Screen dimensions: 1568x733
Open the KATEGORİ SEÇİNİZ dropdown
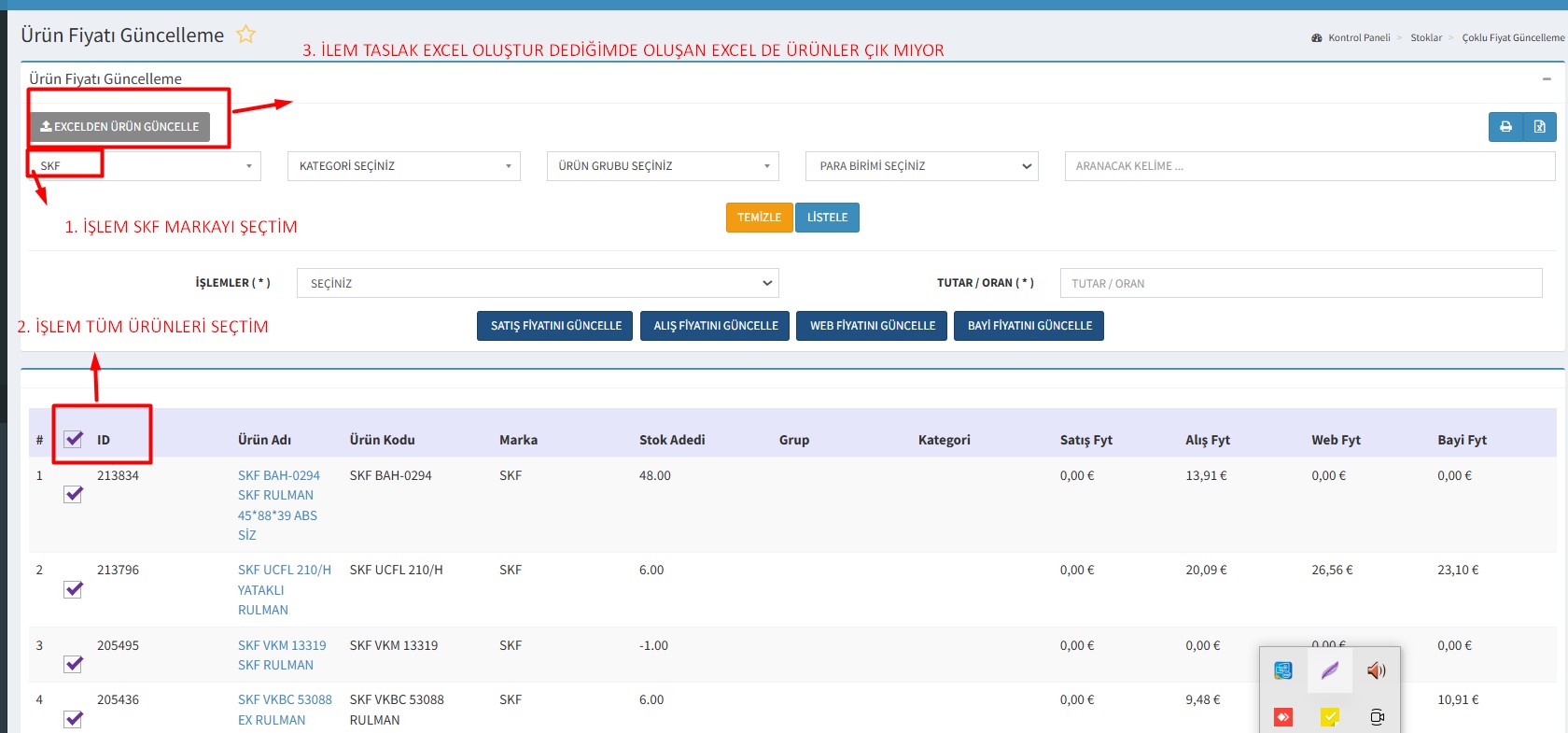(403, 166)
